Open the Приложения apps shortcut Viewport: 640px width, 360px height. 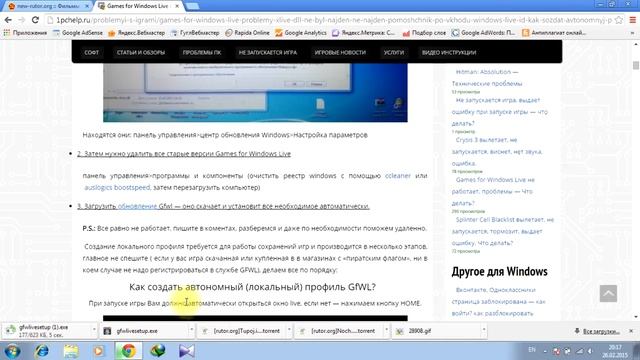[x=25, y=33]
